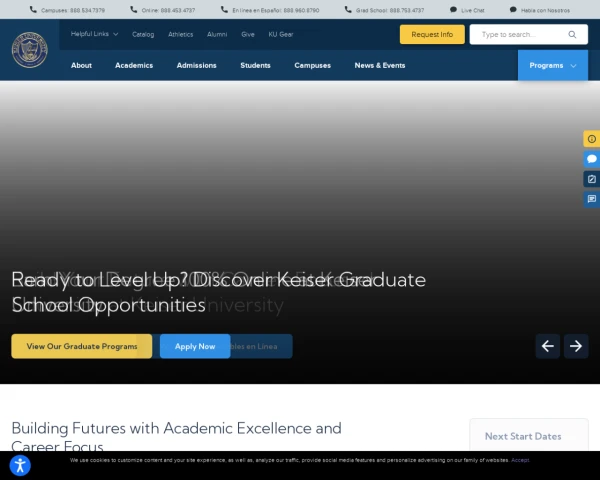Viewport: 600px width, 480px height.
Task: Open the Academics menu
Action: (134, 65)
